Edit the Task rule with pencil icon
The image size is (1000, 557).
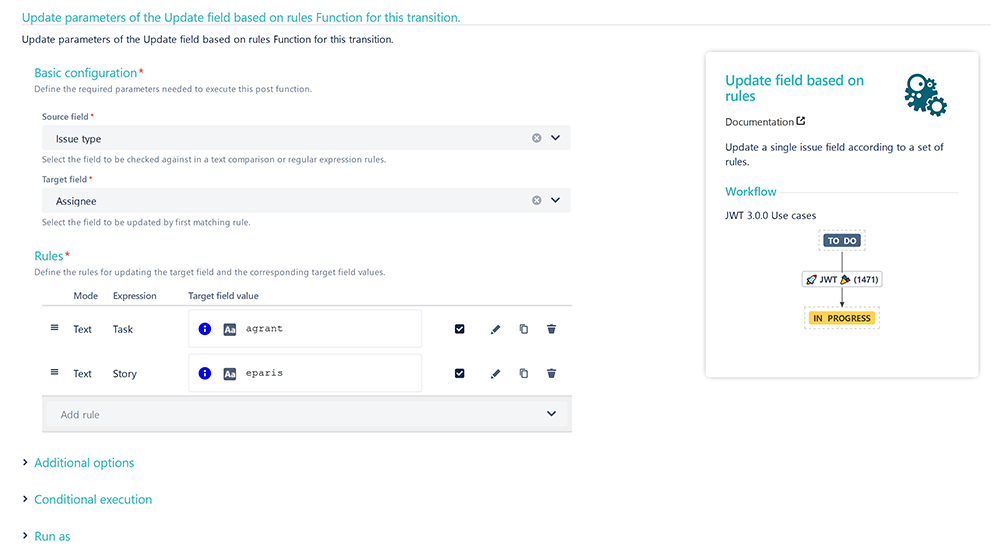pyautogui.click(x=496, y=329)
